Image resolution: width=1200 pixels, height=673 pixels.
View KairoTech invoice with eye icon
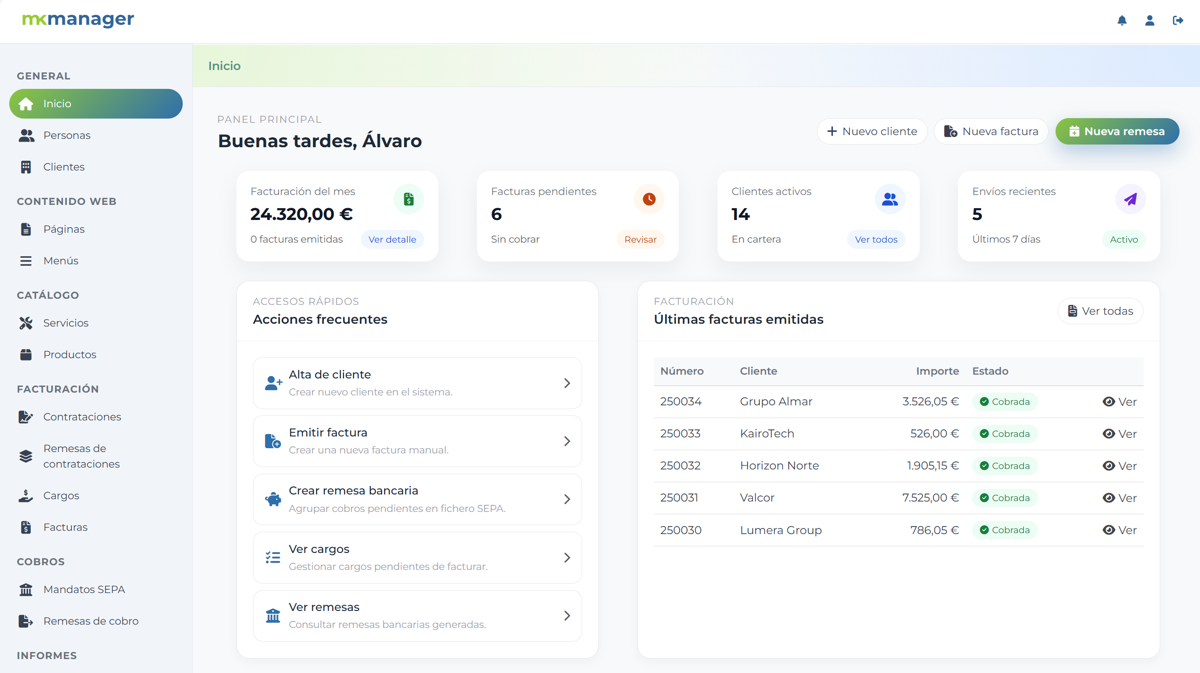click(1109, 434)
